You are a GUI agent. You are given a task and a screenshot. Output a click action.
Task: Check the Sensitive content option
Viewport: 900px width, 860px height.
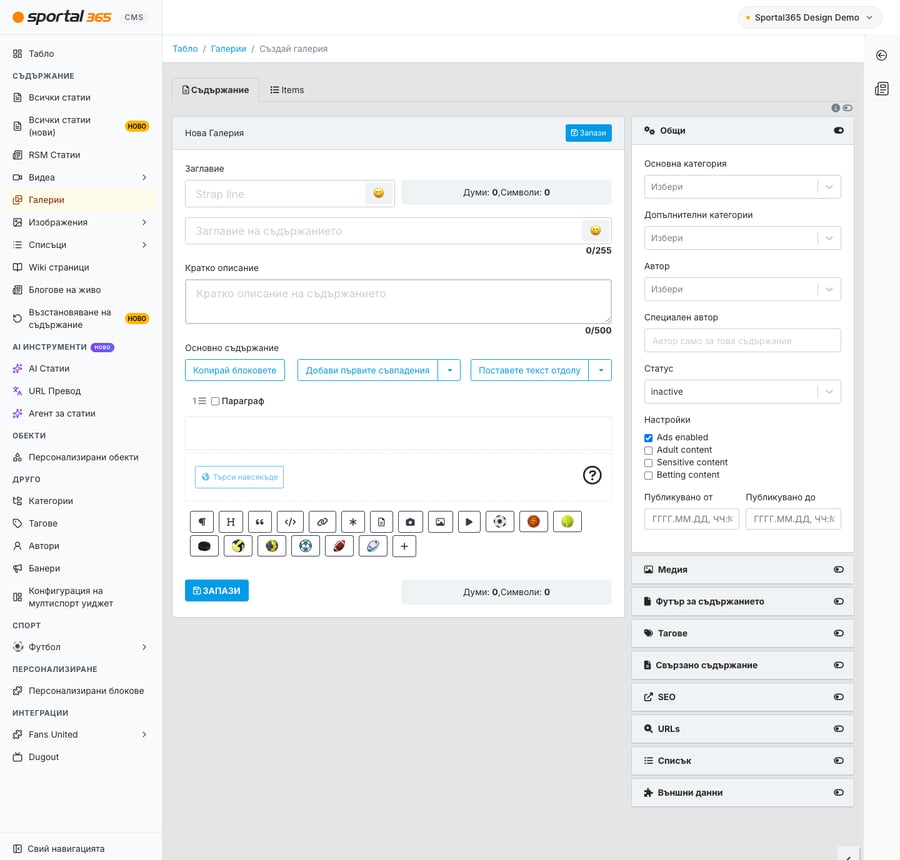point(648,463)
